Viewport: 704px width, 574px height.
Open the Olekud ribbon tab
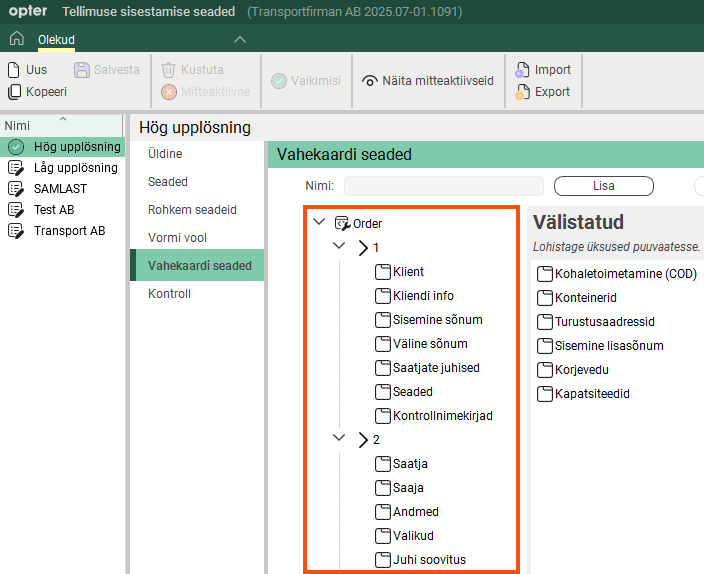pyautogui.click(x=56, y=40)
